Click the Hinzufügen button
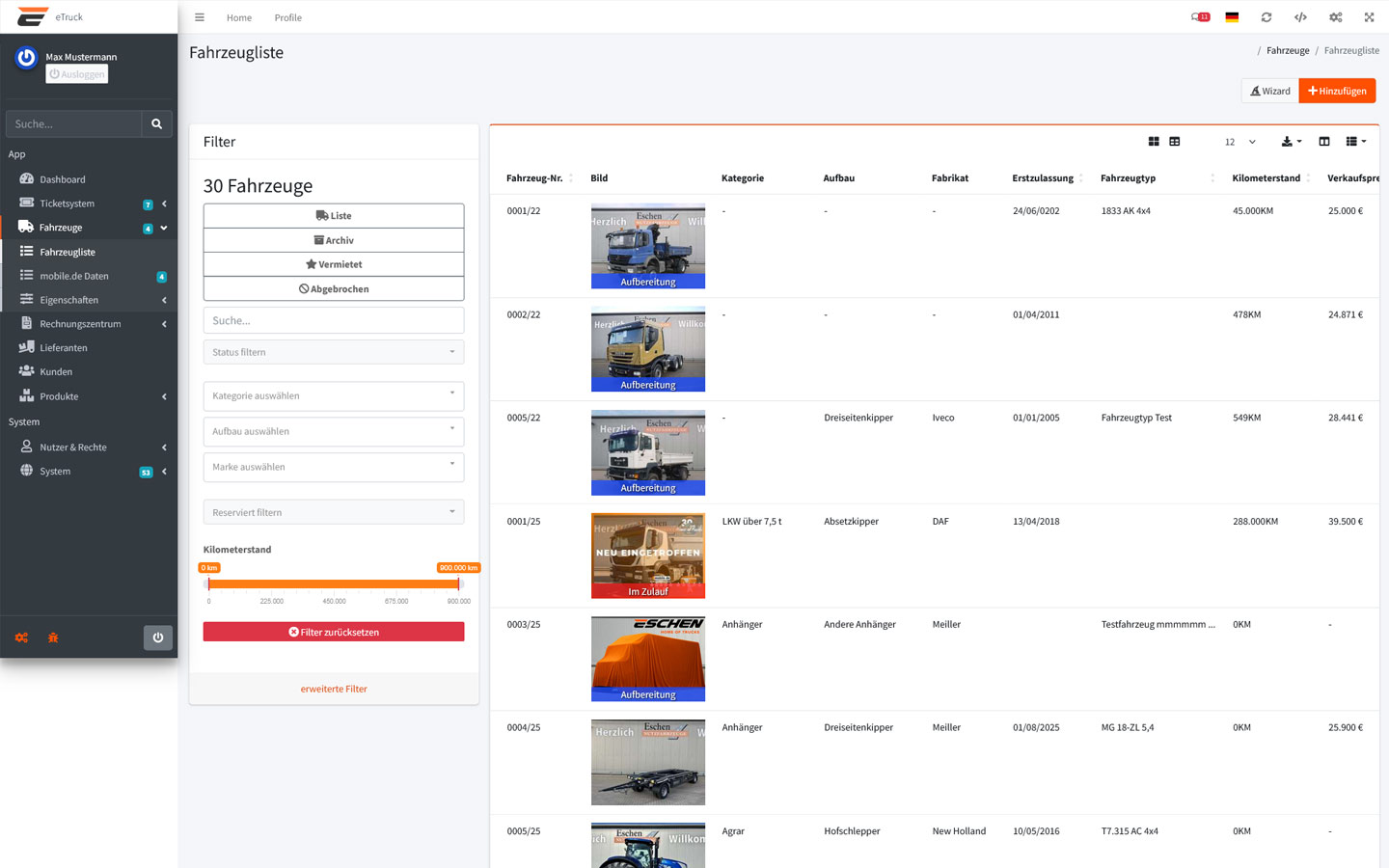Image resolution: width=1389 pixels, height=868 pixels. (x=1337, y=91)
